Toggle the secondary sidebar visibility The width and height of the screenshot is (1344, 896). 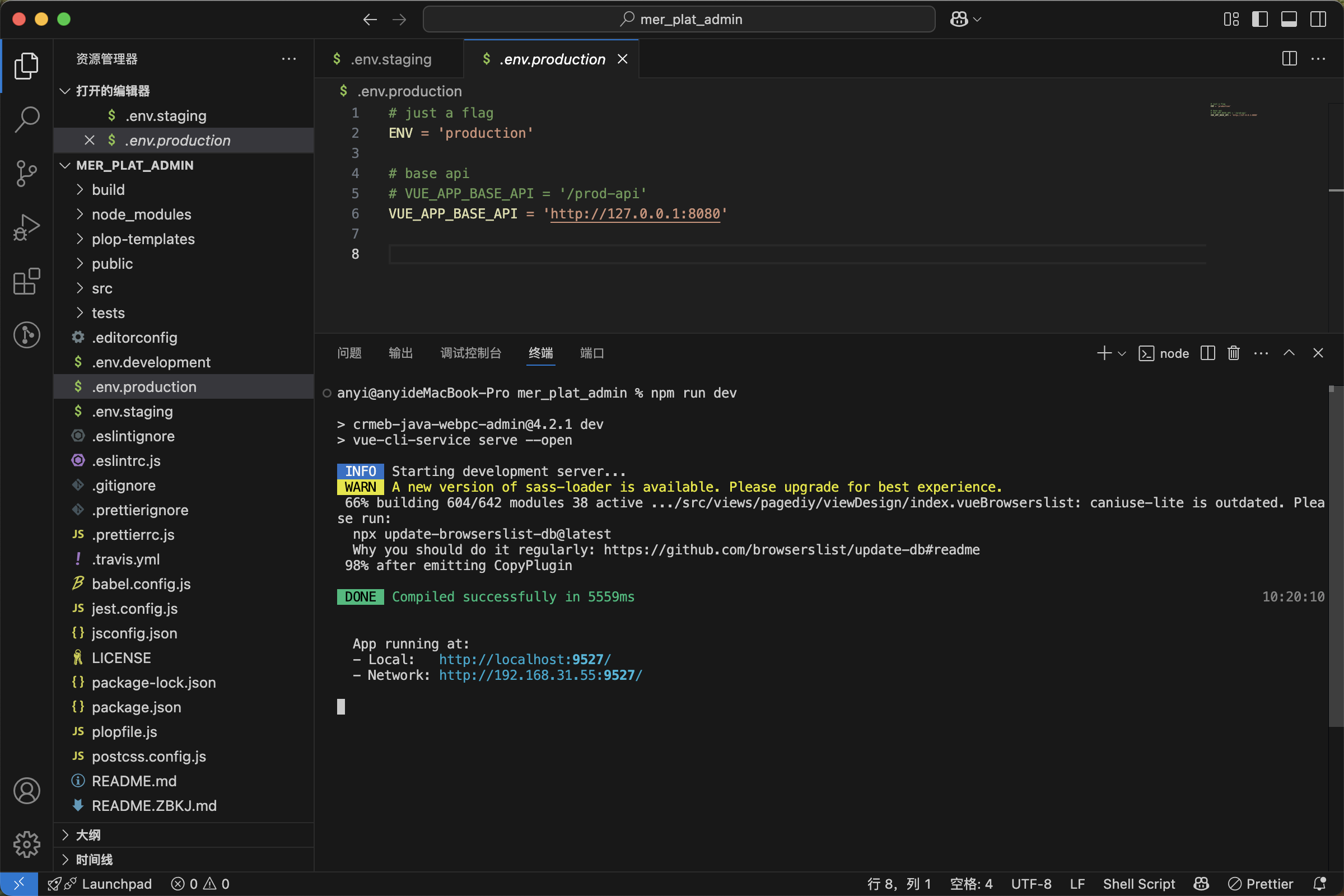(x=1318, y=20)
